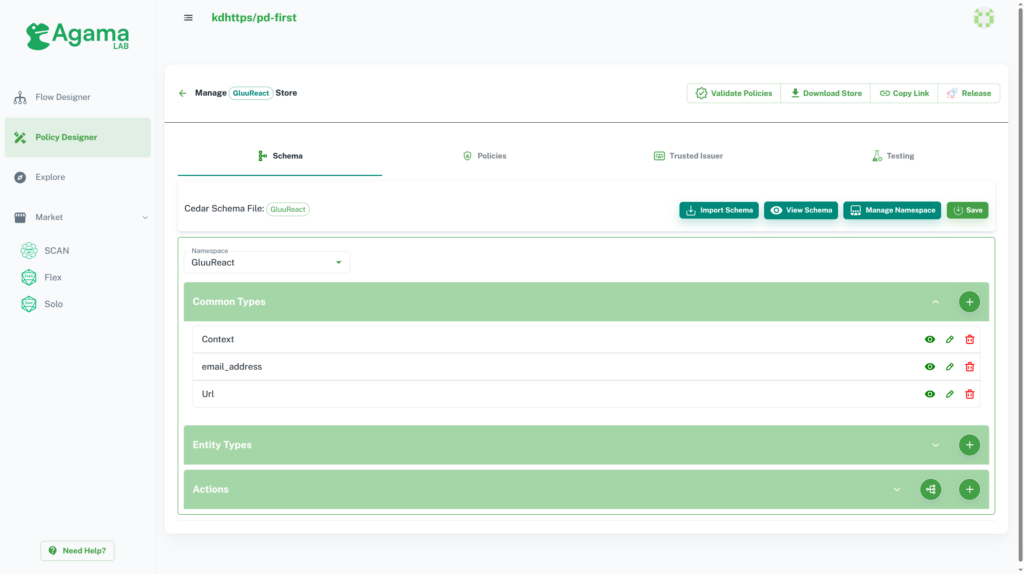Open the user avatar in top right
Screen dimensions: 1024x574
click(984, 18)
